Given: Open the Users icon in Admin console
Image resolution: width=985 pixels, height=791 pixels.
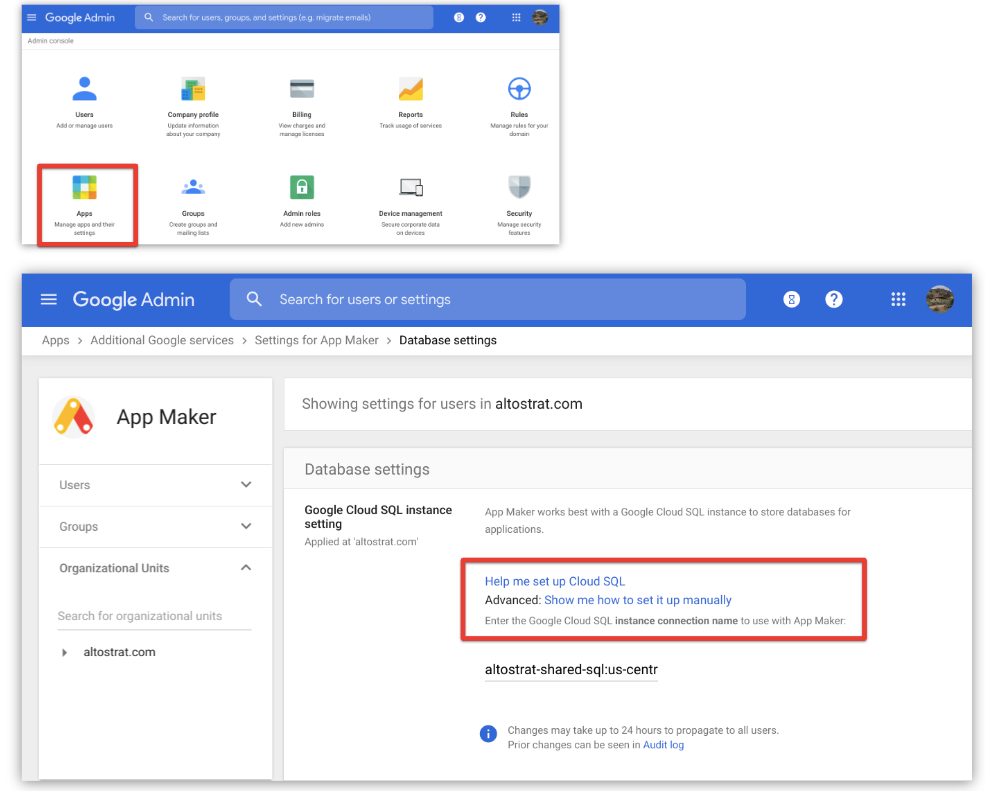Looking at the screenshot, I should tap(84, 89).
